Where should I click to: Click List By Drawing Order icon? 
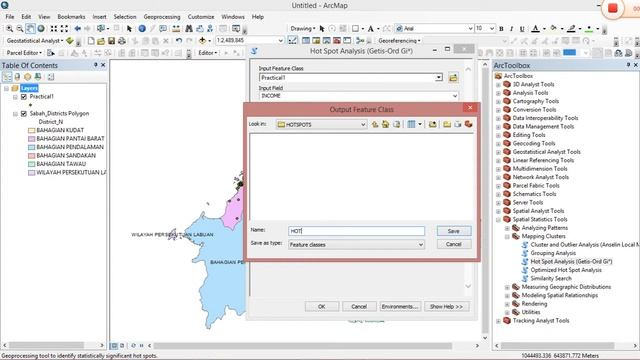(x=7, y=77)
